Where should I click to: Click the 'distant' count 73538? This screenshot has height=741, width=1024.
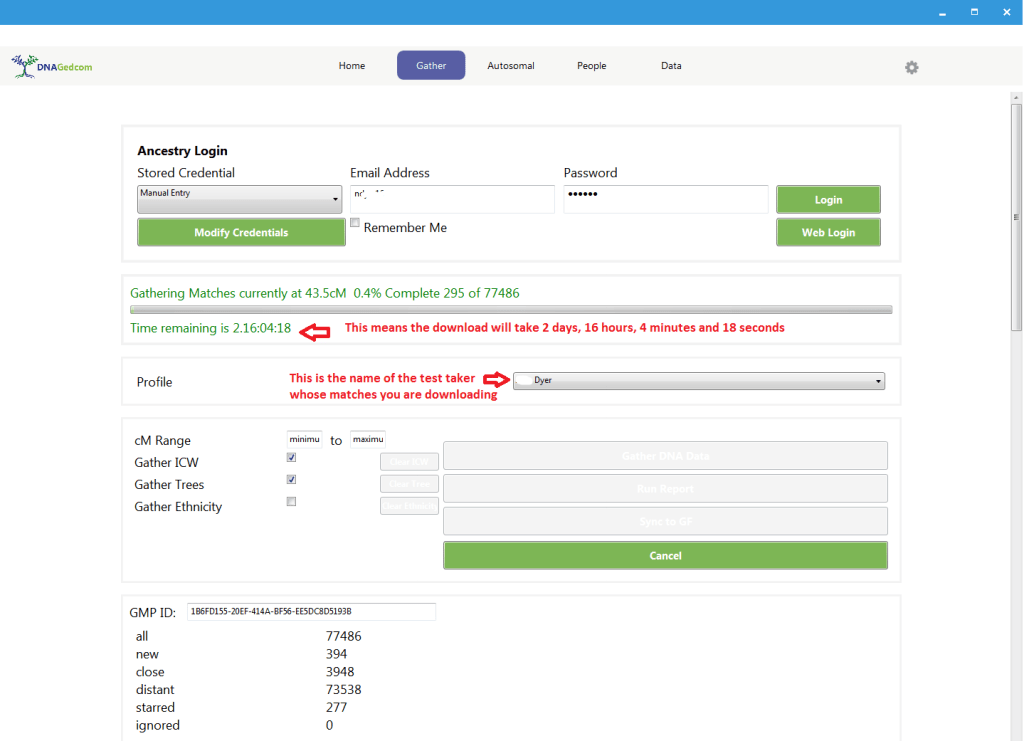(x=344, y=689)
